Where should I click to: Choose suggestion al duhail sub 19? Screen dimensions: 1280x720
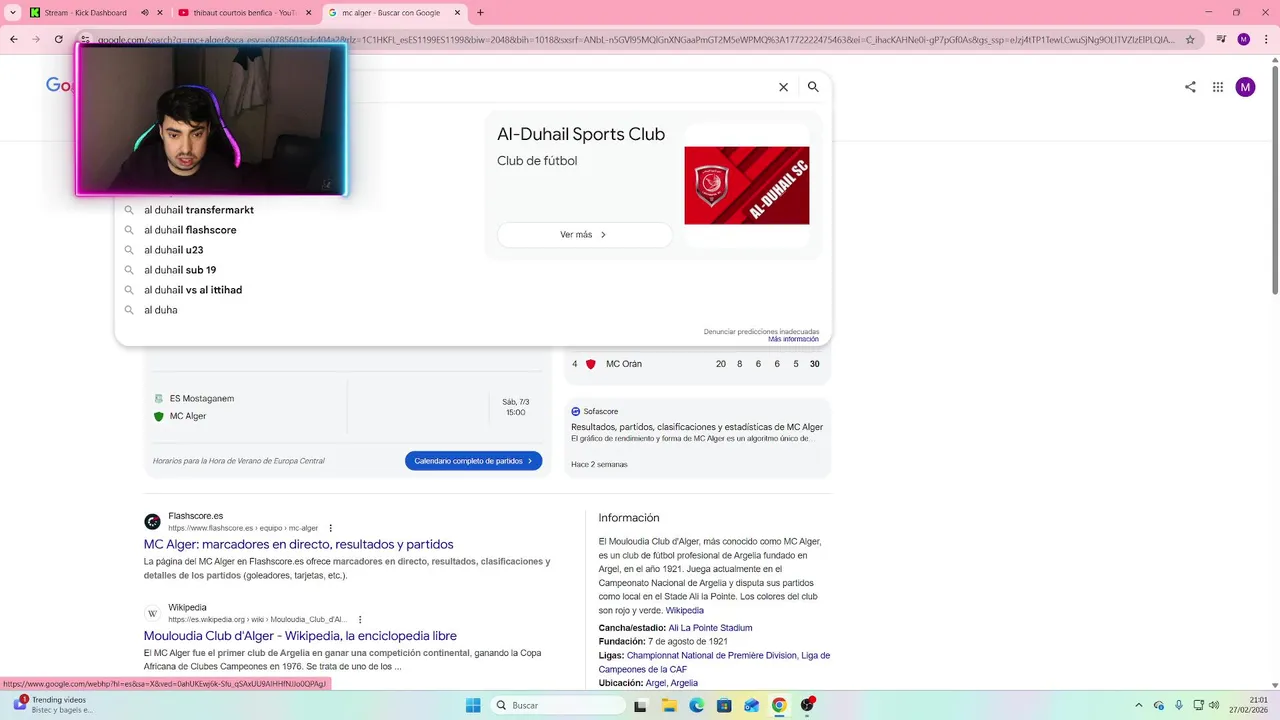click(x=180, y=270)
